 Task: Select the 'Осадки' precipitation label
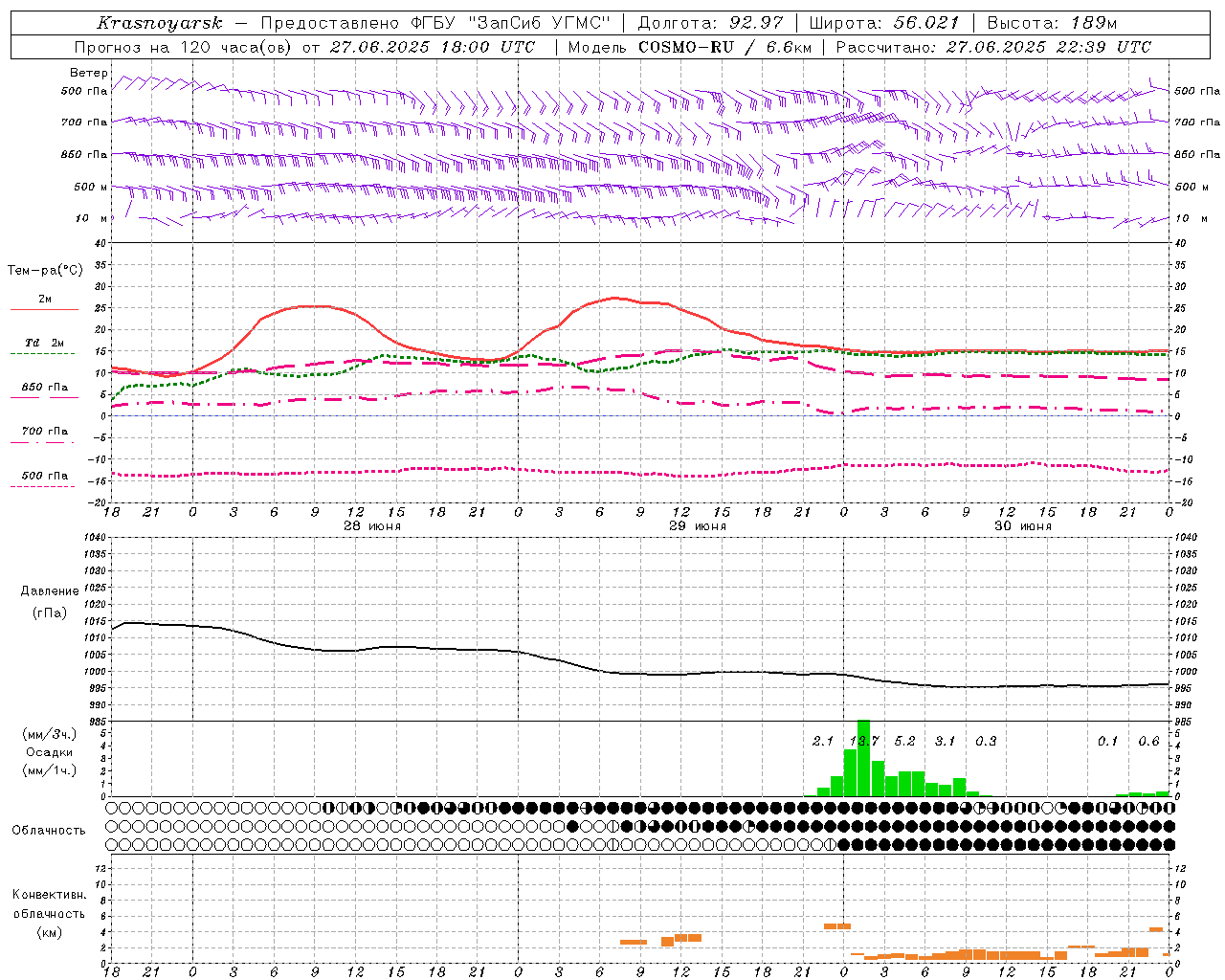click(49, 752)
